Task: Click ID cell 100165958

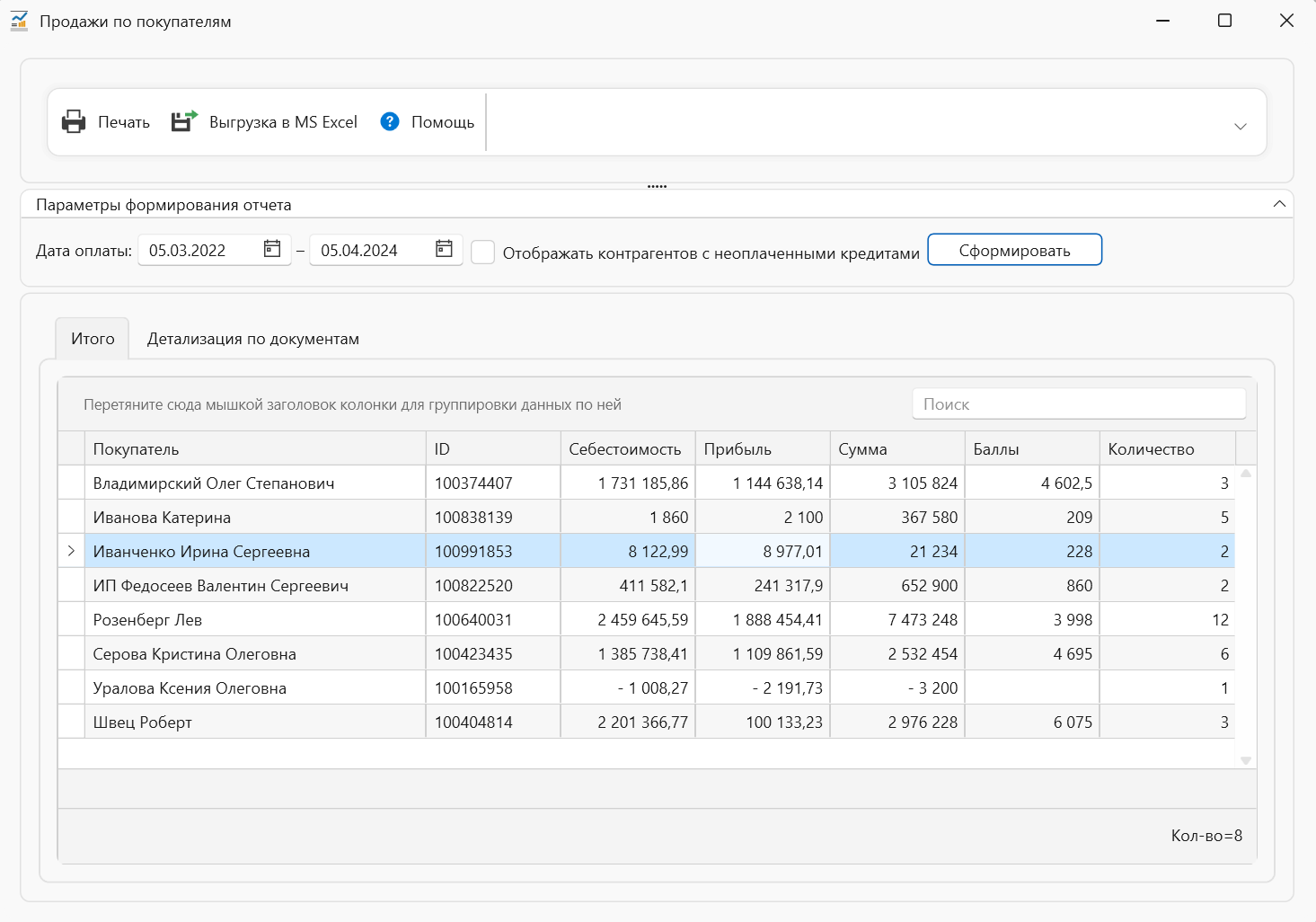Action: [x=493, y=687]
